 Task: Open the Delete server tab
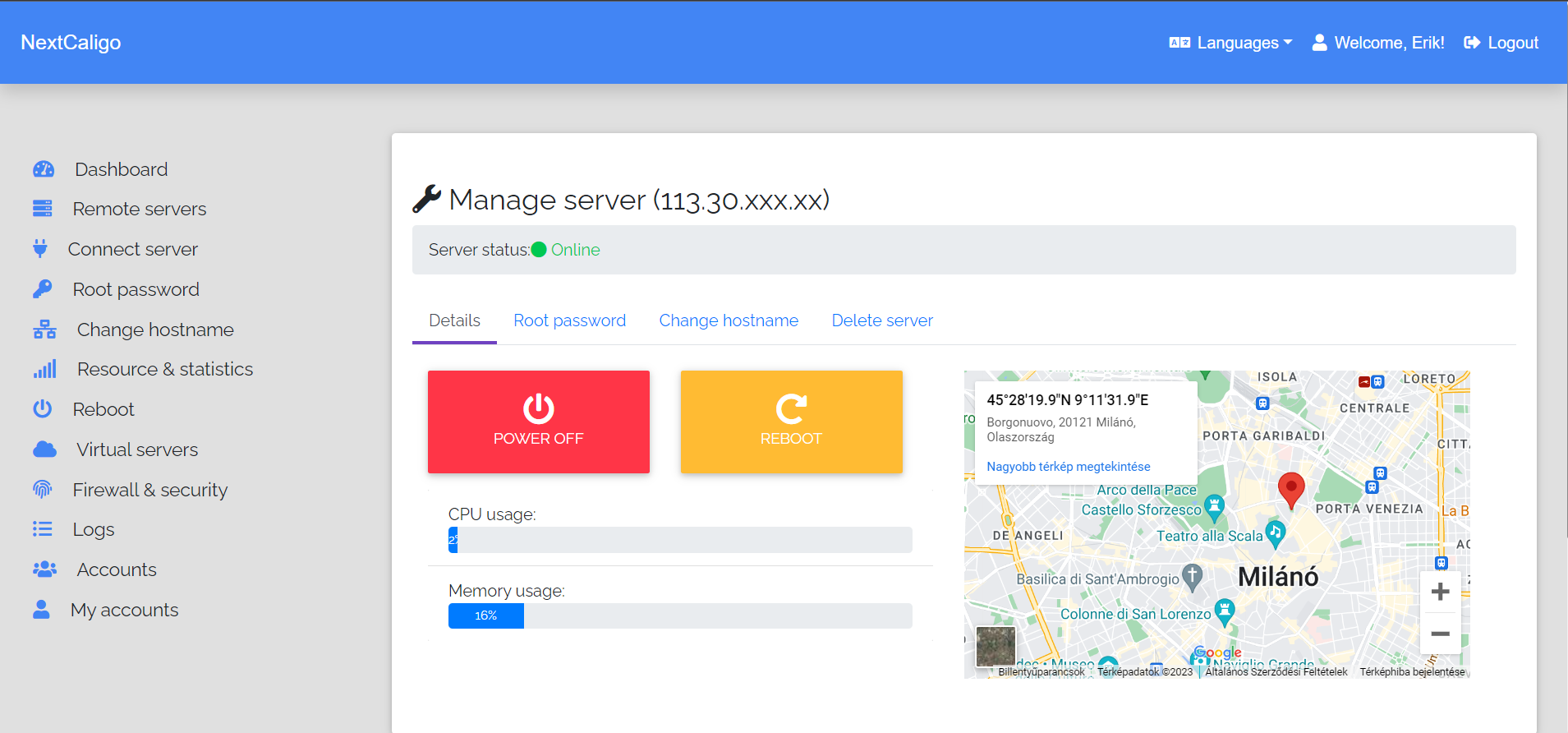pyautogui.click(x=881, y=320)
